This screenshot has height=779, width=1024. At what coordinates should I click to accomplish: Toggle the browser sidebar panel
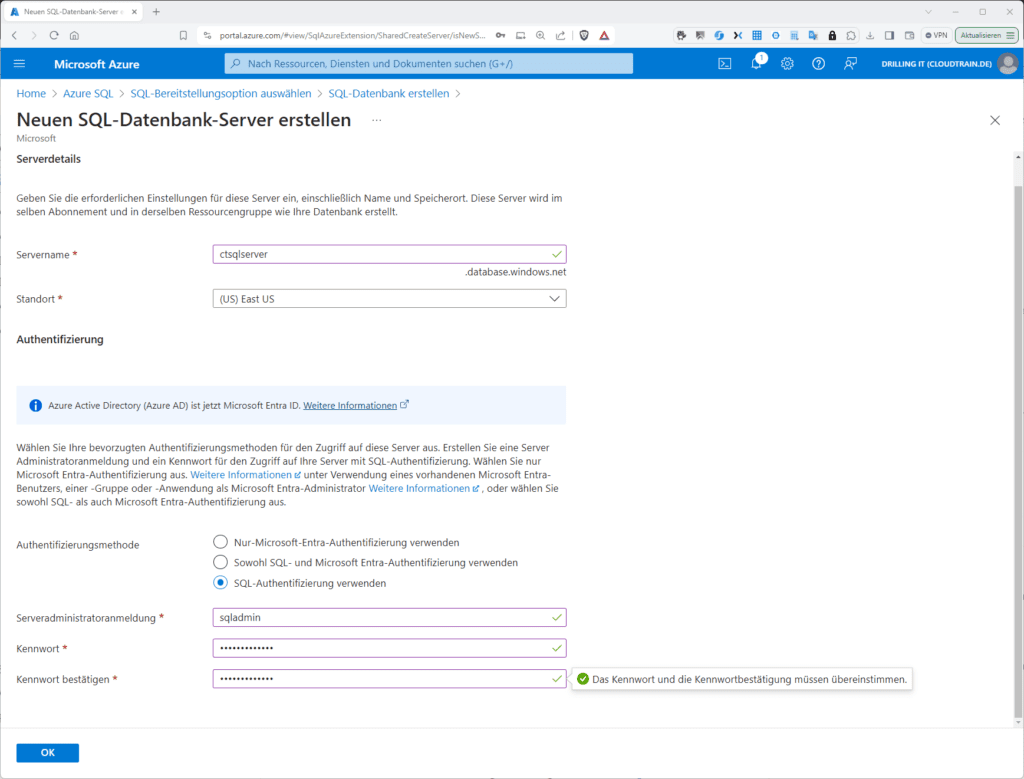[889, 35]
